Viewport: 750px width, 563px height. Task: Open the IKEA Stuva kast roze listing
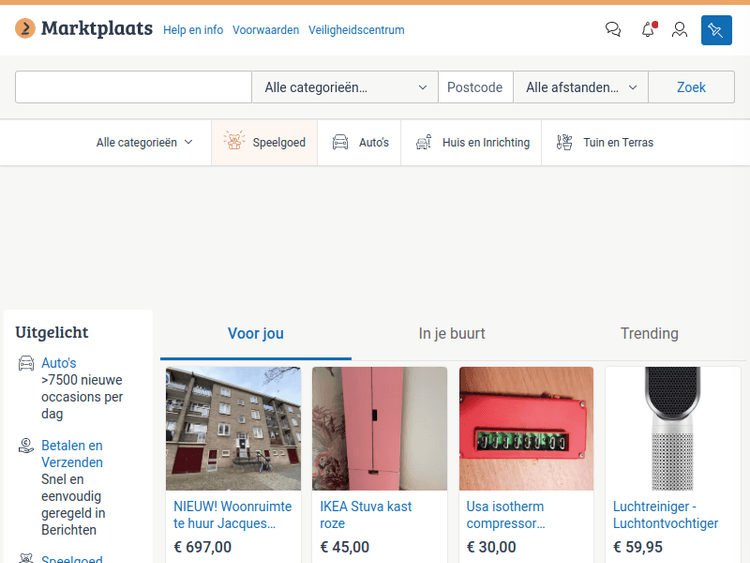(366, 515)
